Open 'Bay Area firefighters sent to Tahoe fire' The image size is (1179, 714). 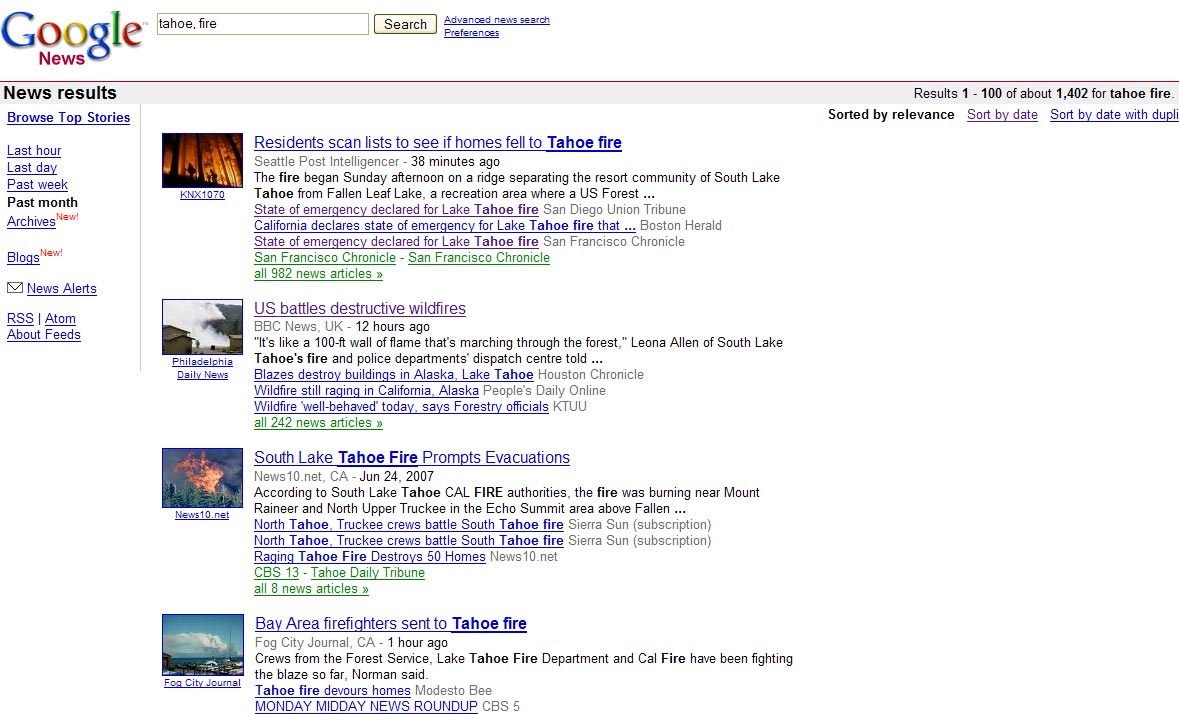pos(391,624)
